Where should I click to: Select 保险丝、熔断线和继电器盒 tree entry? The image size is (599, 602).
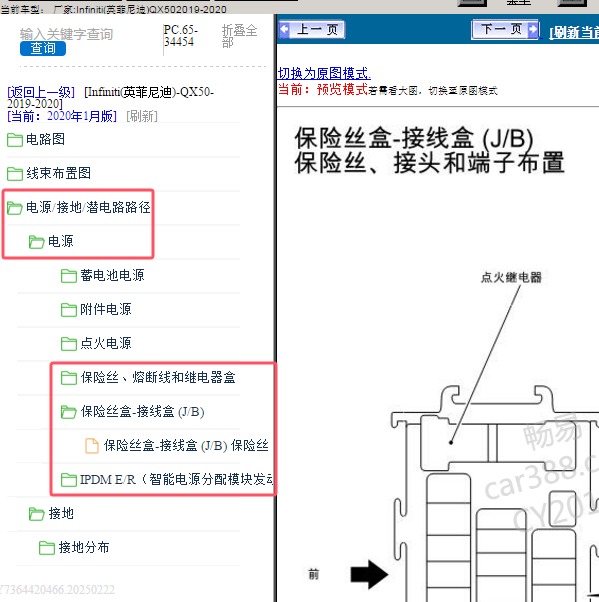pyautogui.click(x=157, y=377)
